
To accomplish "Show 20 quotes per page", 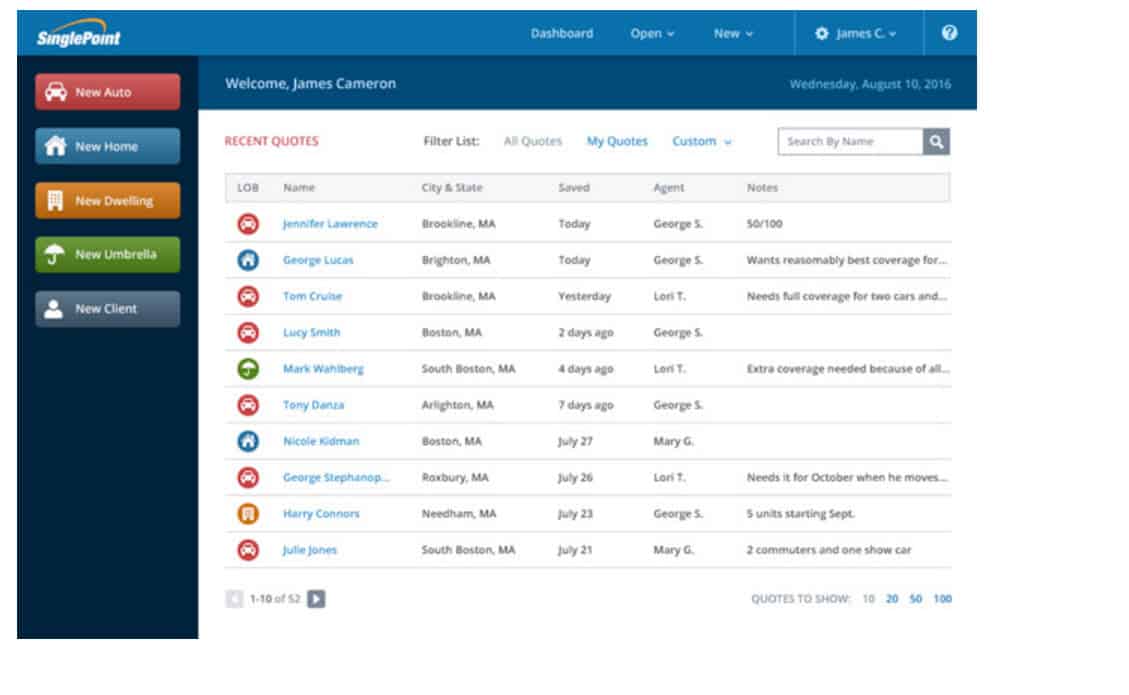I will 892,598.
